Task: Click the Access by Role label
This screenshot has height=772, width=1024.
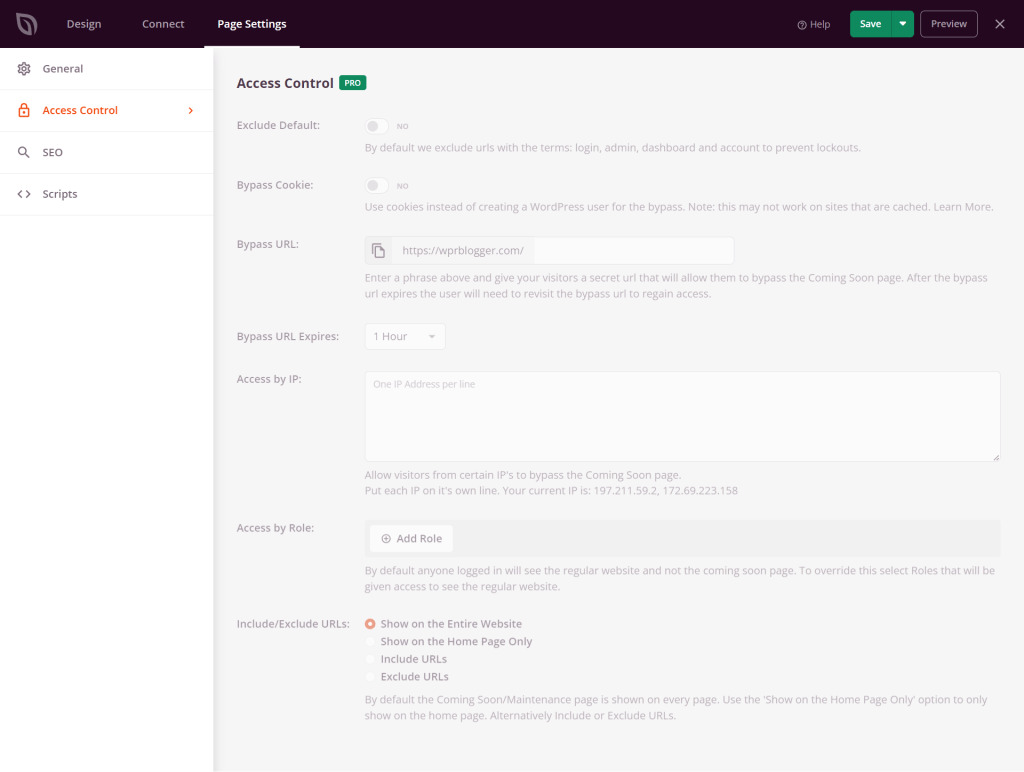Action: click(x=276, y=528)
